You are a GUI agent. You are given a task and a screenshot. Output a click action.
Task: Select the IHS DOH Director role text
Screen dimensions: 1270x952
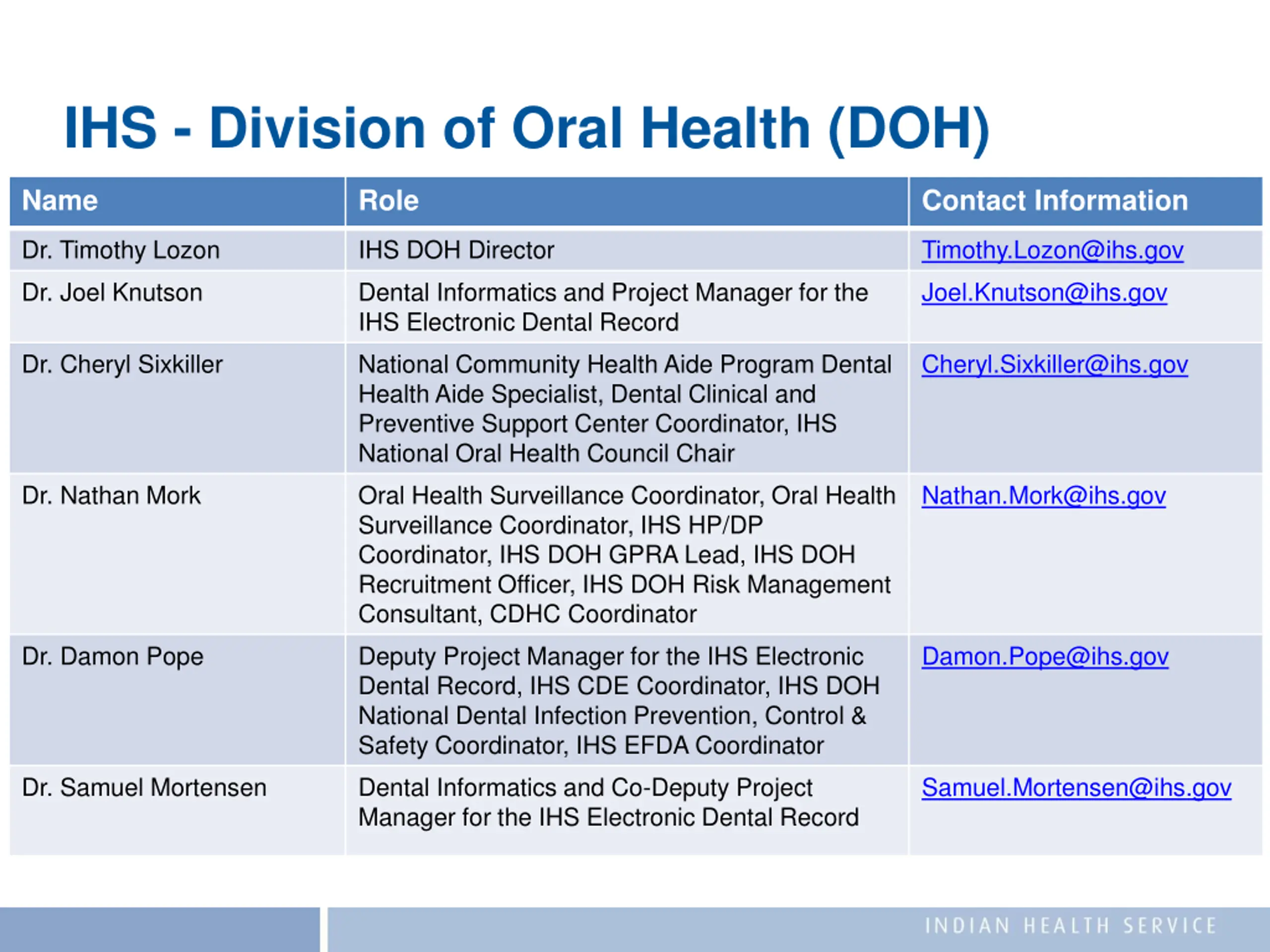coord(456,251)
